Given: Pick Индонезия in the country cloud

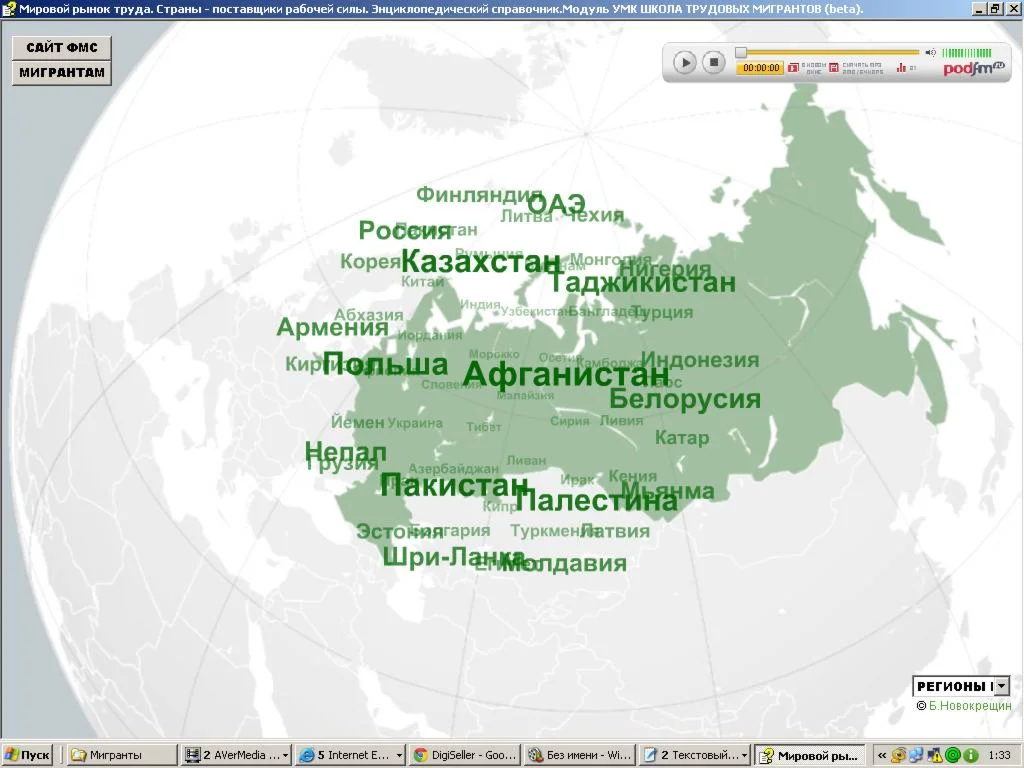Looking at the screenshot, I should point(700,360).
